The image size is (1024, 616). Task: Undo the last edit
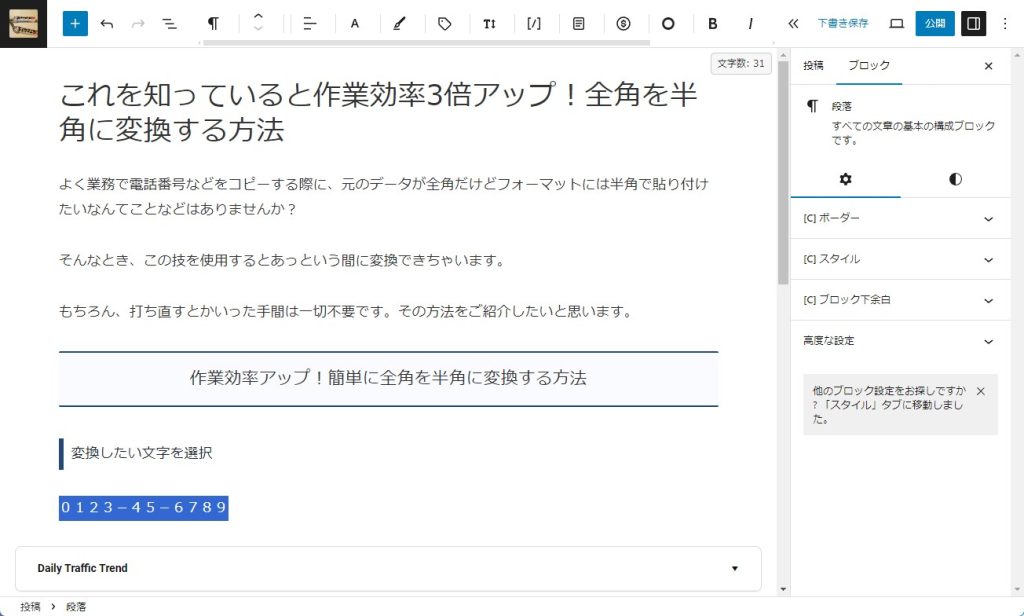pyautogui.click(x=107, y=23)
